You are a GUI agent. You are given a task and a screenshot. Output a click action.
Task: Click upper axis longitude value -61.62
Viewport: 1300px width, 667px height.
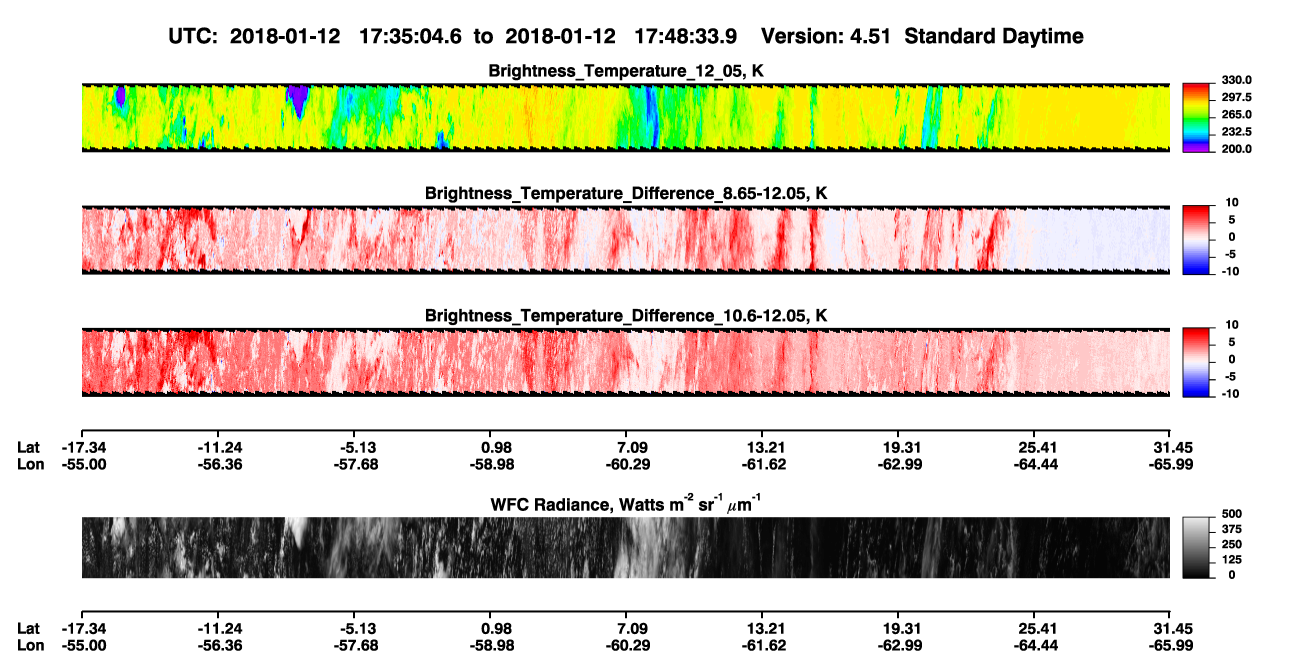coord(765,464)
